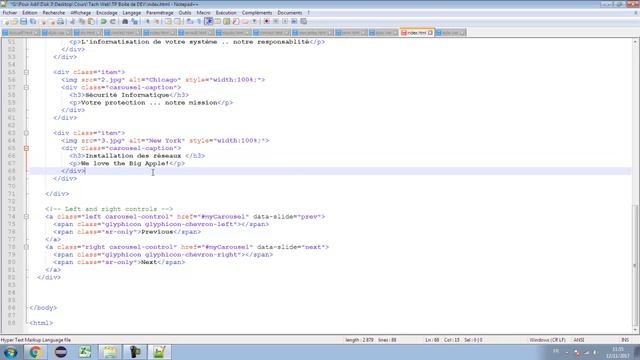Undo the last edit via toolbar
Image resolution: width=640 pixels, height=360 pixels.
click(104, 21)
